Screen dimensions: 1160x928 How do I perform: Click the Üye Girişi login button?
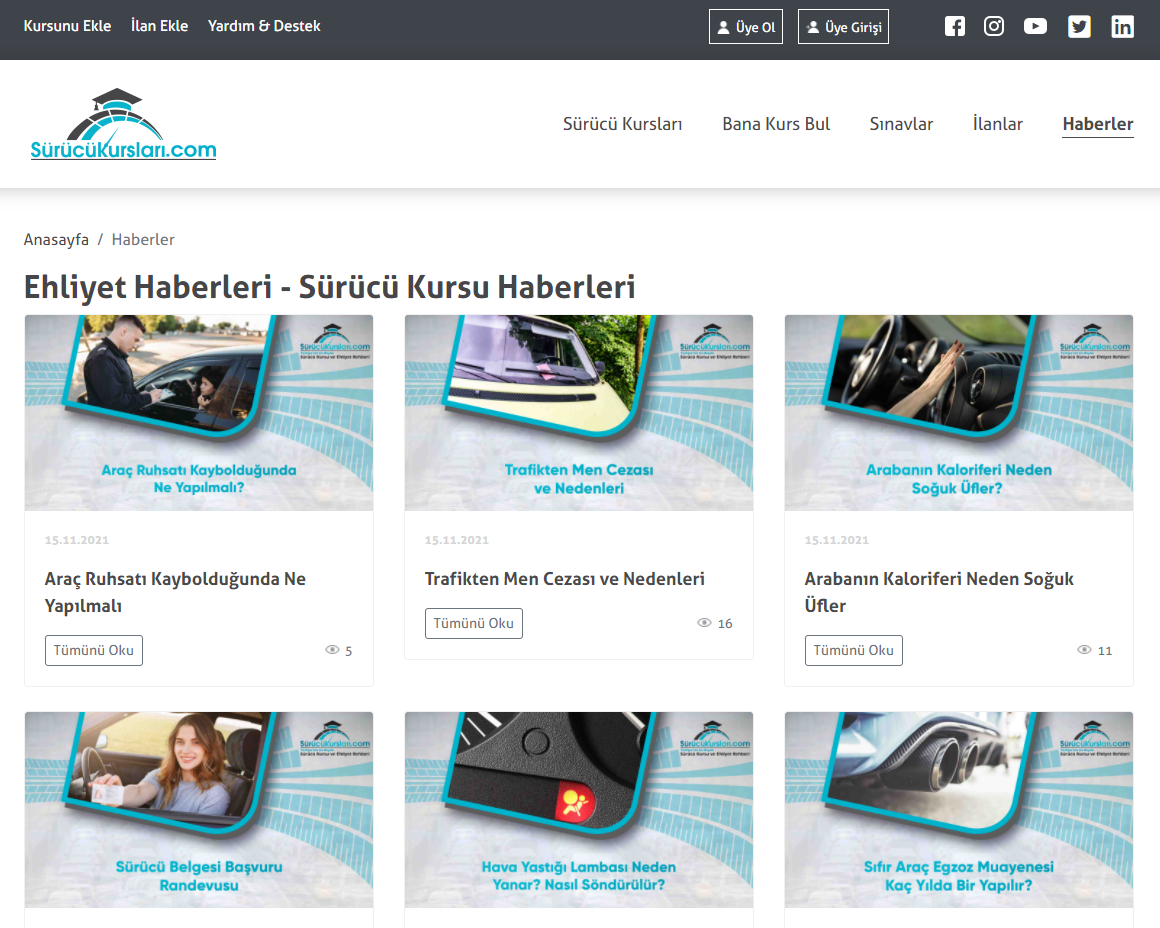tap(843, 27)
